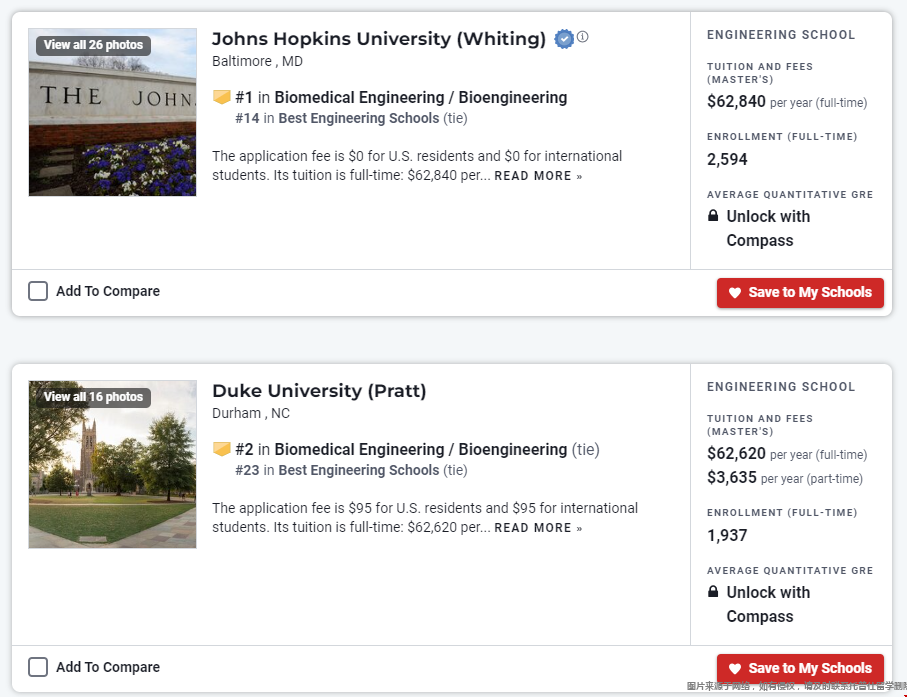The image size is (907, 697).
Task: Click the lock icon in Duke GRE section
Action: [x=713, y=592]
